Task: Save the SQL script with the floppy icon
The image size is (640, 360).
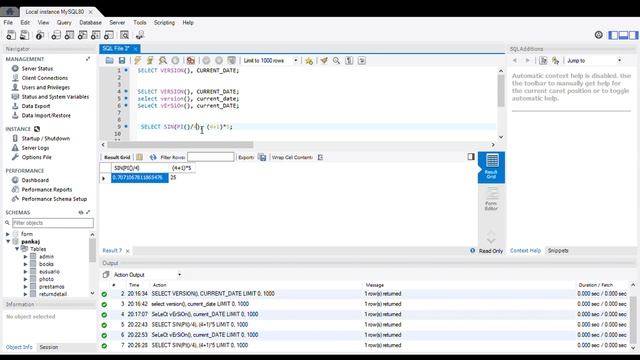Action: point(122,60)
